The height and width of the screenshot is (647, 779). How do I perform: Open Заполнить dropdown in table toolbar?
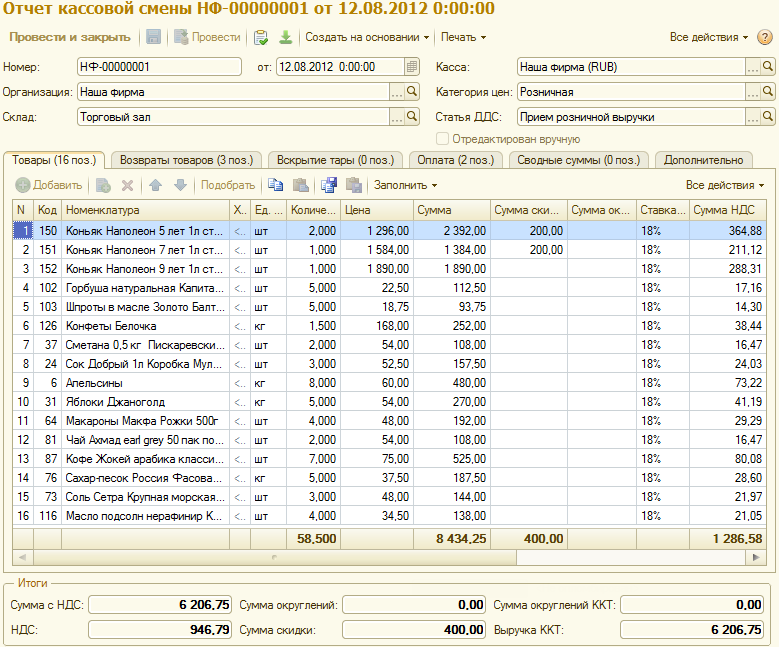click(405, 185)
